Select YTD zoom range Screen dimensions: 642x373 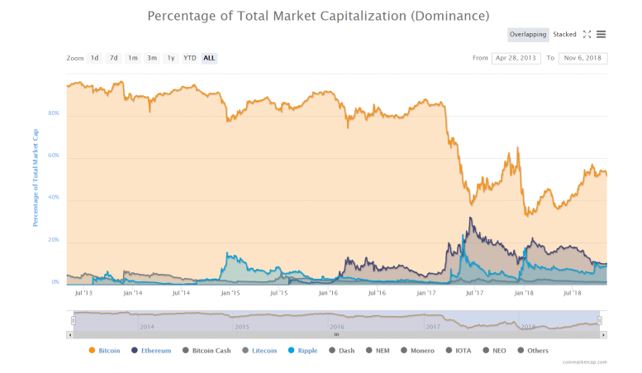190,58
